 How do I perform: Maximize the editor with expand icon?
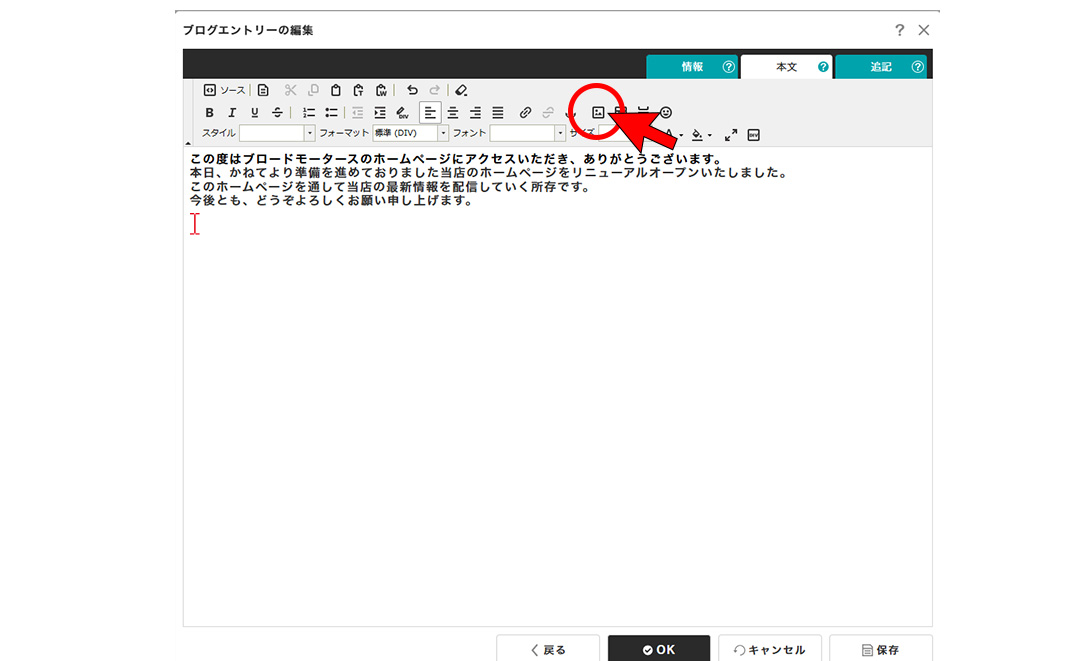[731, 134]
